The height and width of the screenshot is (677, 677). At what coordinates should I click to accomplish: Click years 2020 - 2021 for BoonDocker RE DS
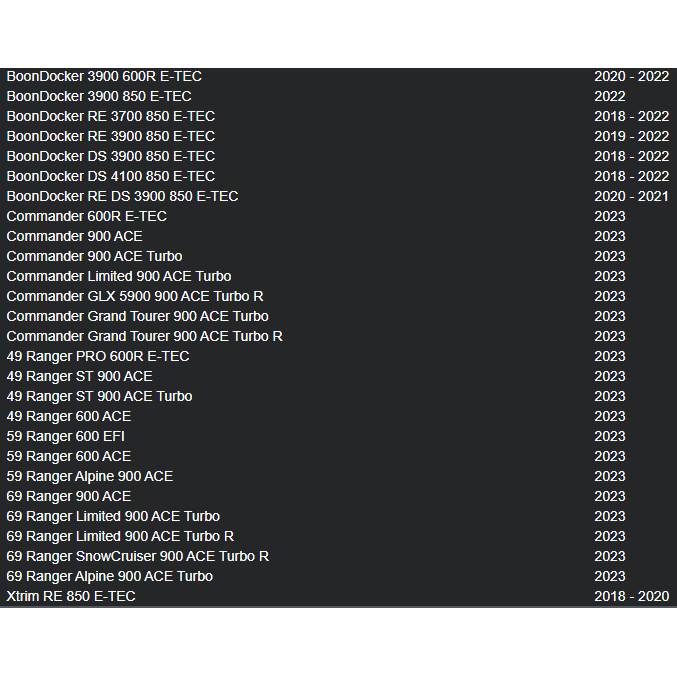coord(632,196)
